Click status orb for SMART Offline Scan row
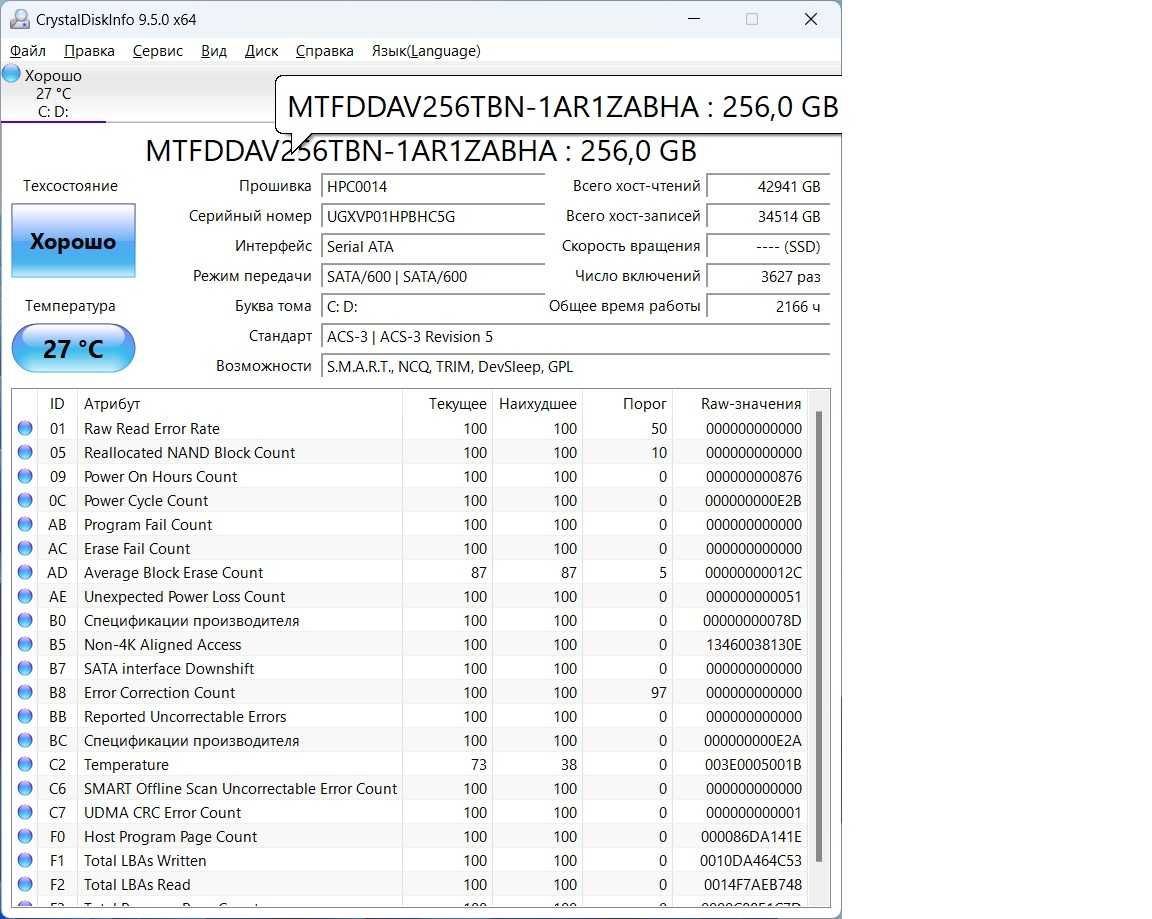 pos(25,788)
